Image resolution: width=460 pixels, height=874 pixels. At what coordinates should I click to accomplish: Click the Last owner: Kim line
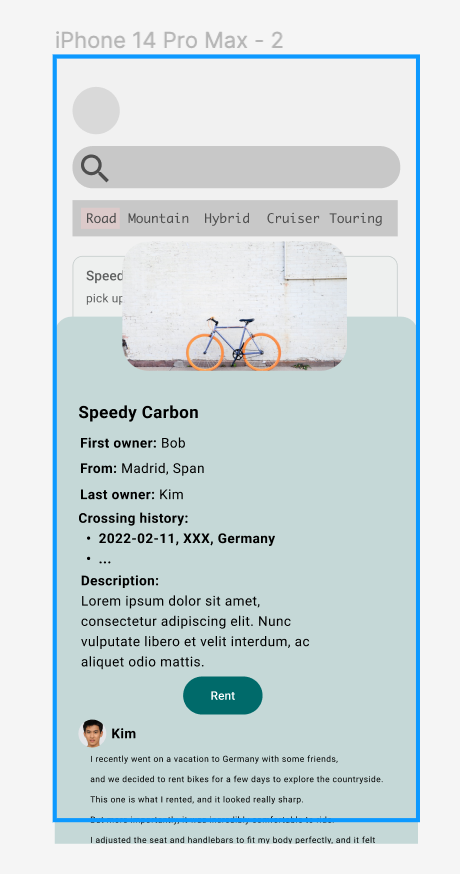tap(132, 494)
